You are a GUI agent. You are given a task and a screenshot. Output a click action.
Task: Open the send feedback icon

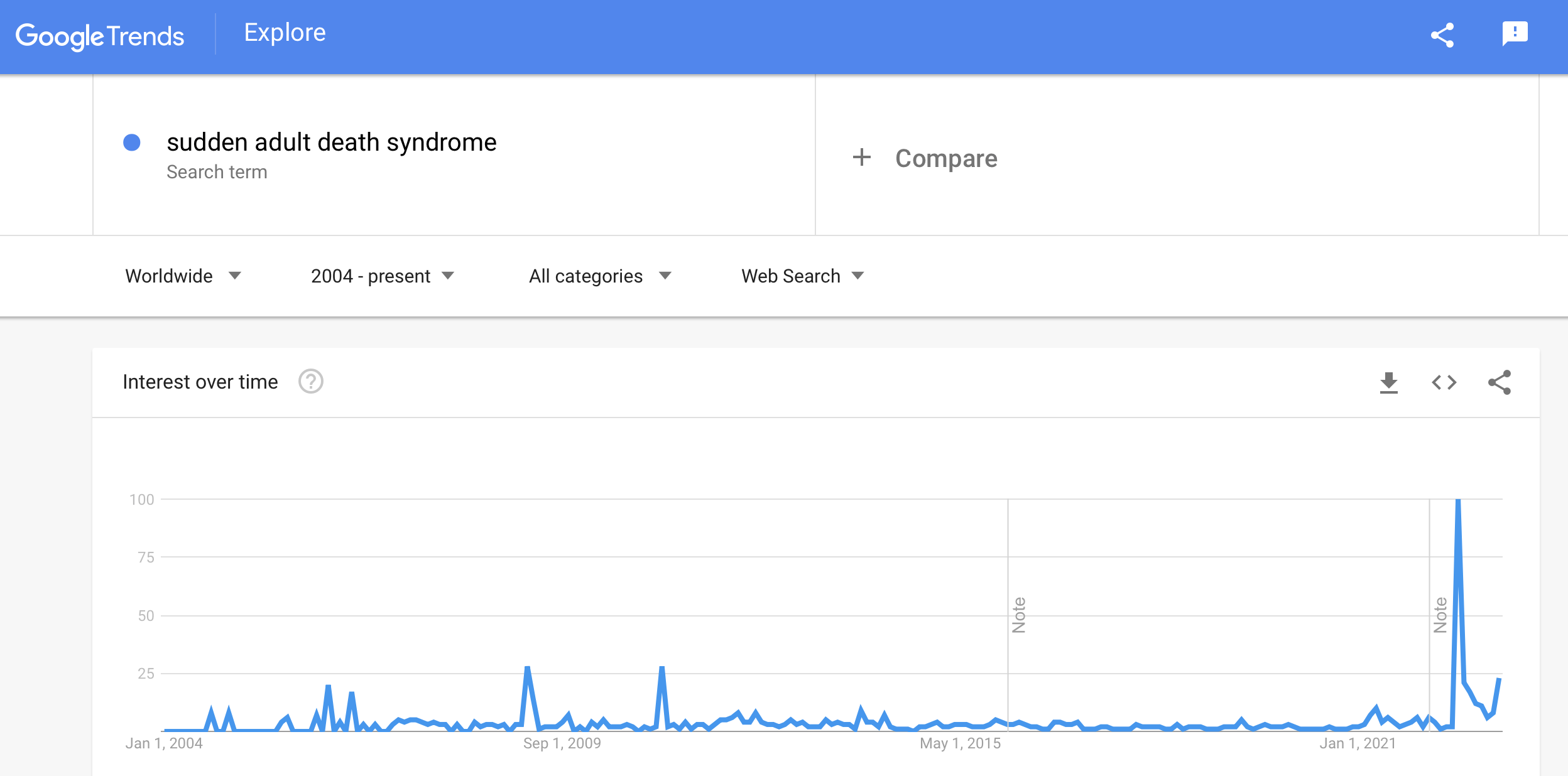[1515, 34]
